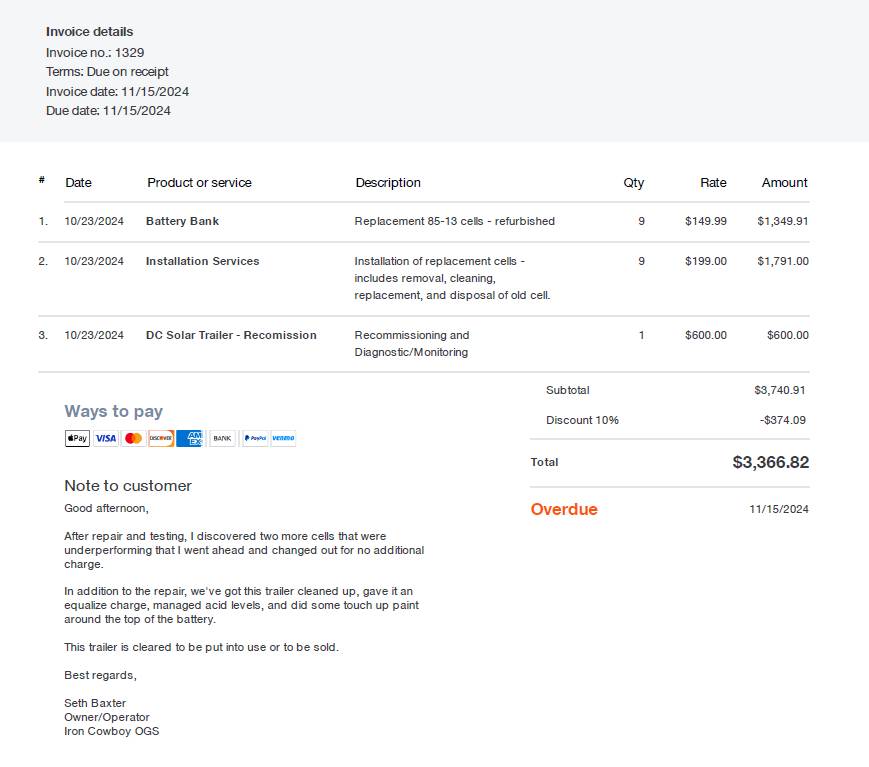Choose the Bank transfer icon
Screen dimensions: 869x767
tap(222, 438)
